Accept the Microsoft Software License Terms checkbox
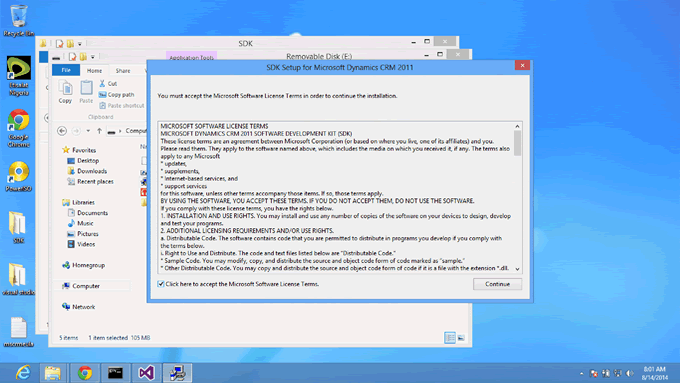The image size is (680, 383). tap(161, 284)
